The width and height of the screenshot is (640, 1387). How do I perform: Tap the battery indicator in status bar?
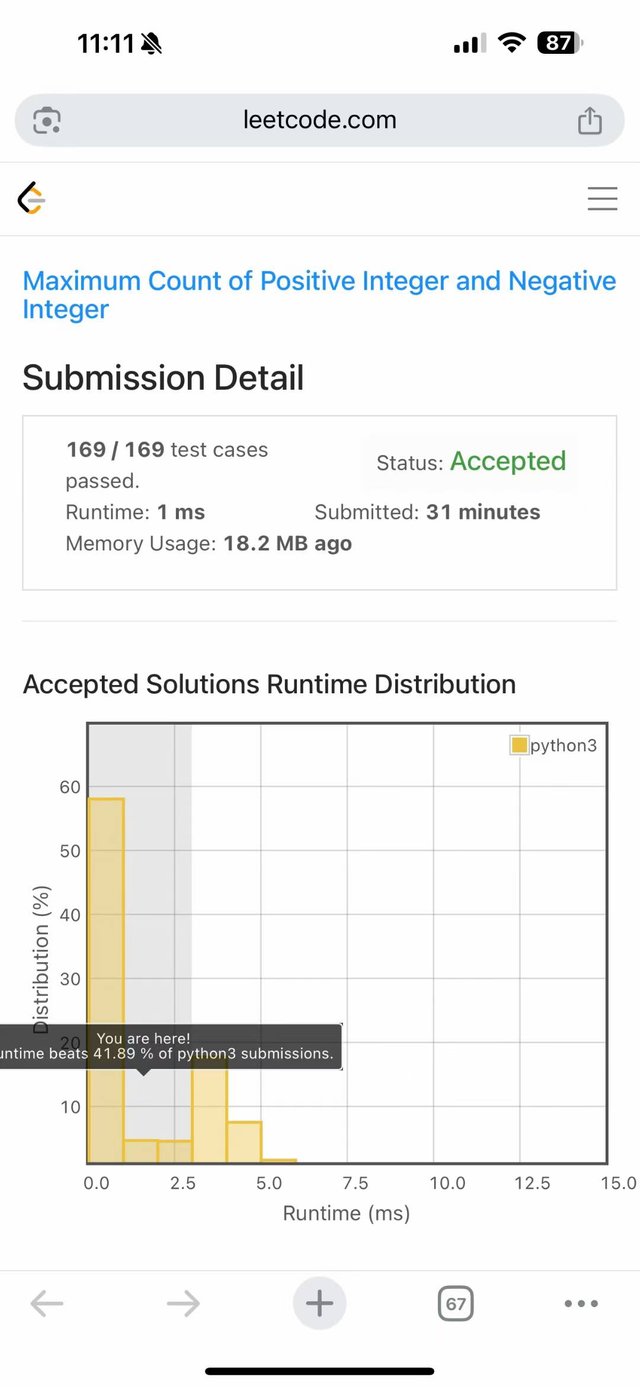click(559, 43)
